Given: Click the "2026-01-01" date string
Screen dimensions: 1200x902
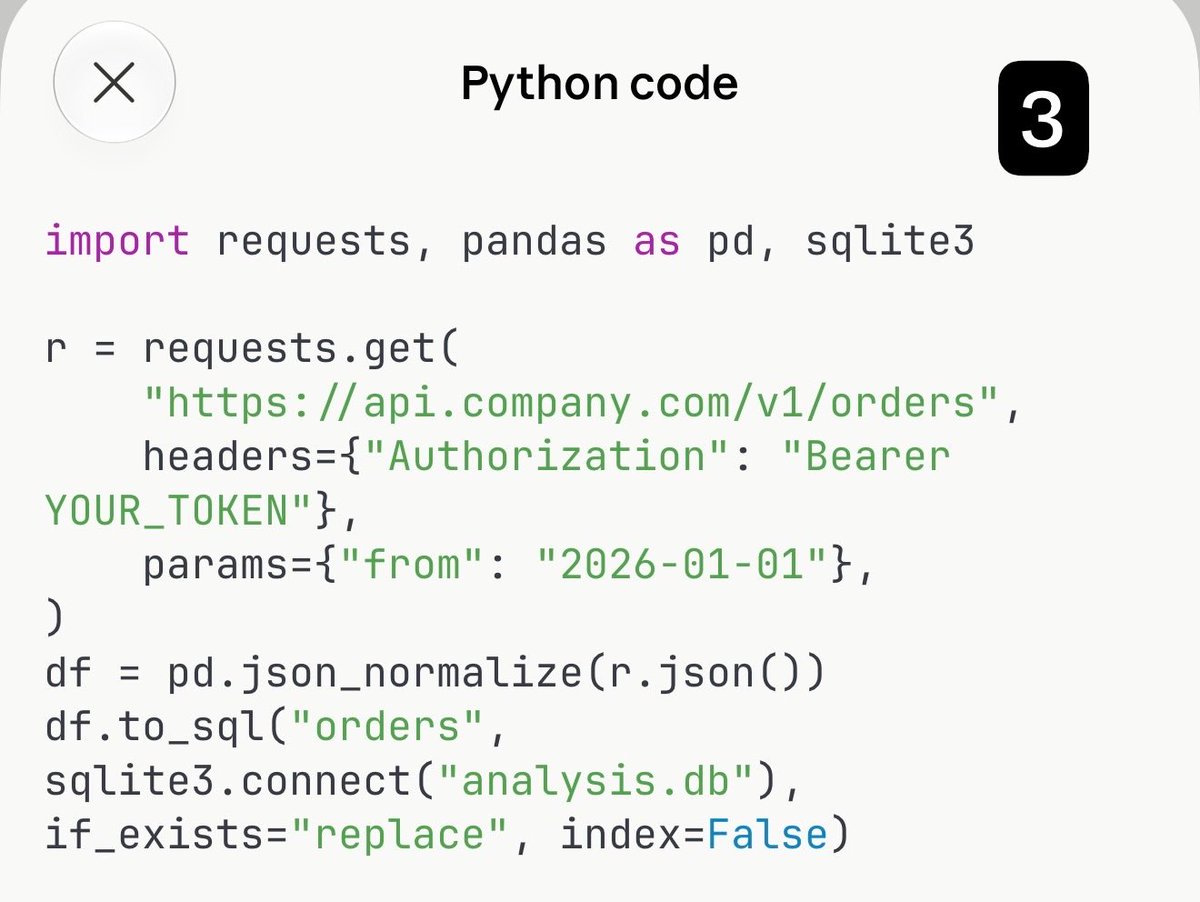Looking at the screenshot, I should (x=684, y=566).
